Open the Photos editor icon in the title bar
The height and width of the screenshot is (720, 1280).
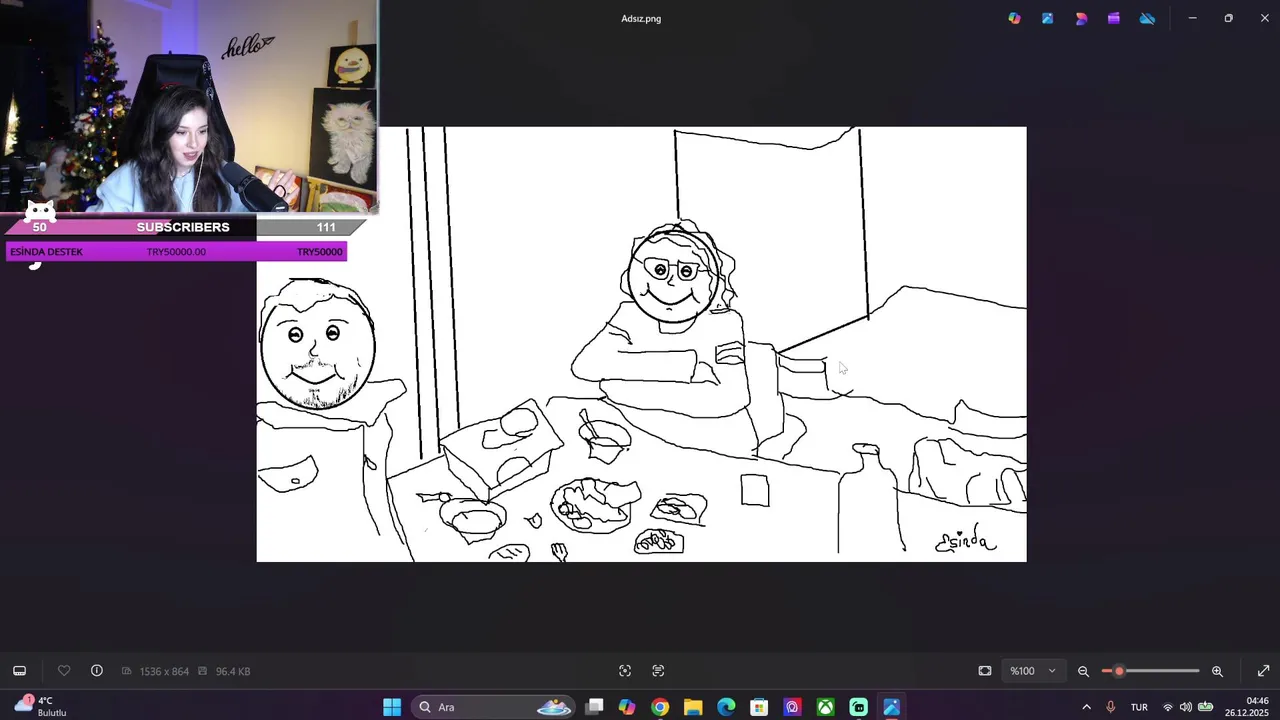point(1047,18)
